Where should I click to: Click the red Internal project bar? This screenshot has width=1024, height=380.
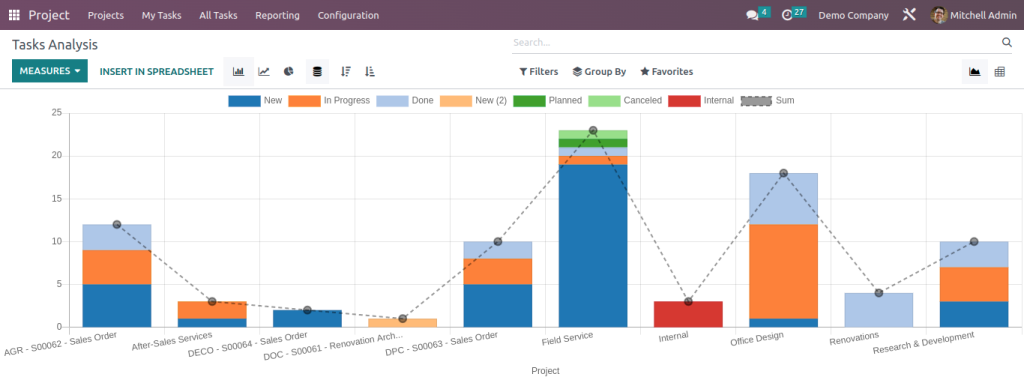(688, 314)
